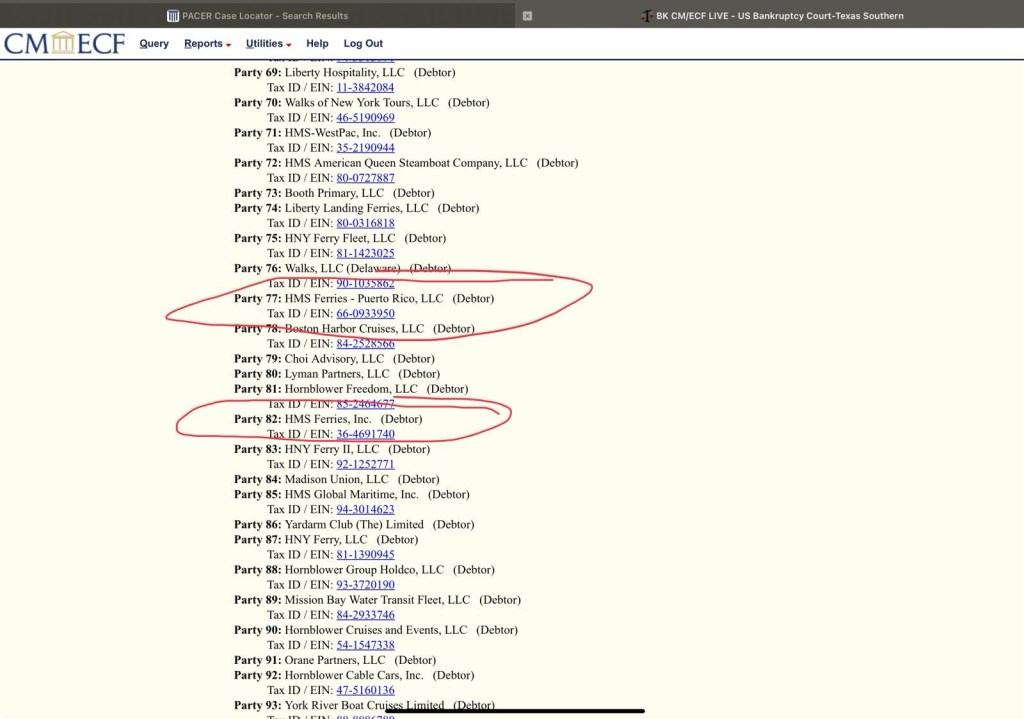Expand the Reports dropdown menu
This screenshot has width=1024, height=719.
coord(207,44)
